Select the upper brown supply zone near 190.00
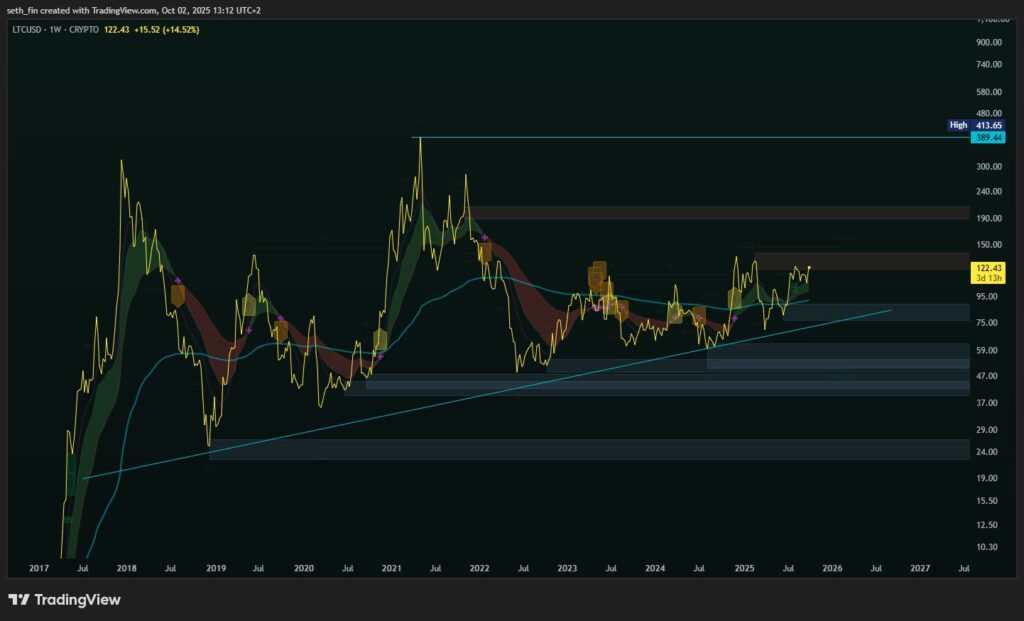This screenshot has height=621, width=1024. (720, 213)
